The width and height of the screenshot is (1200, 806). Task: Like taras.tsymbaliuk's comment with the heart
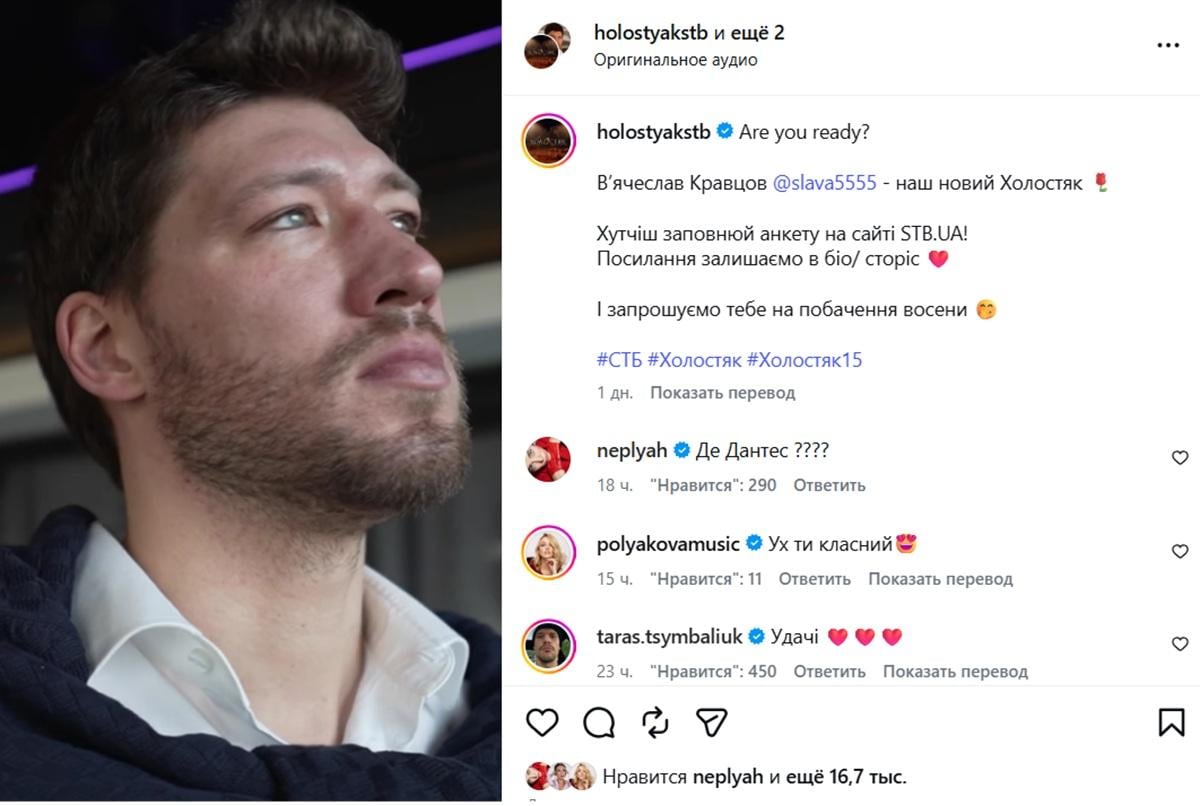point(1180,644)
